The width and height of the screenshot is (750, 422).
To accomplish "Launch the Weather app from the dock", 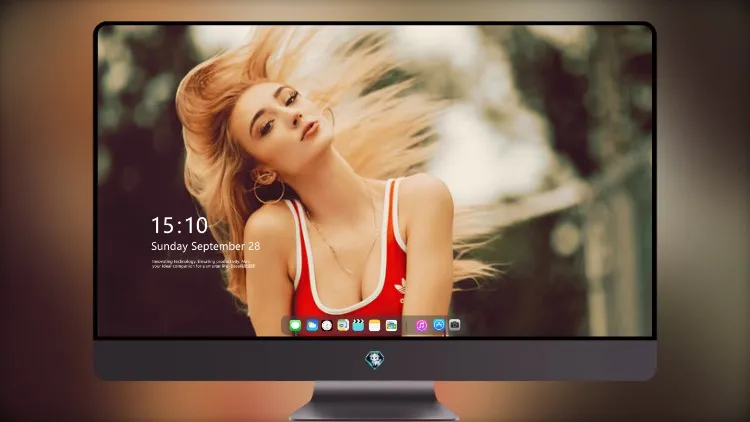I will click(x=312, y=325).
